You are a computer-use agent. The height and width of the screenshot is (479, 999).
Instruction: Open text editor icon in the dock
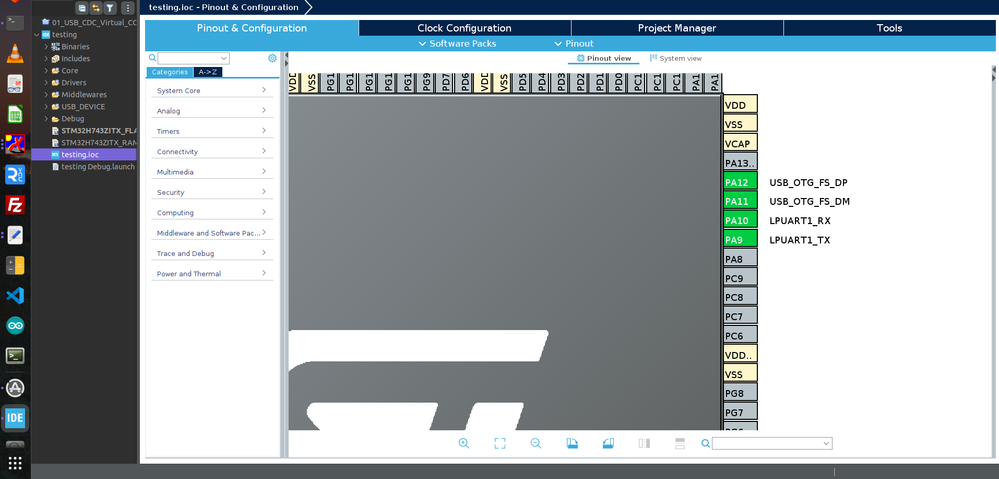(x=15, y=235)
